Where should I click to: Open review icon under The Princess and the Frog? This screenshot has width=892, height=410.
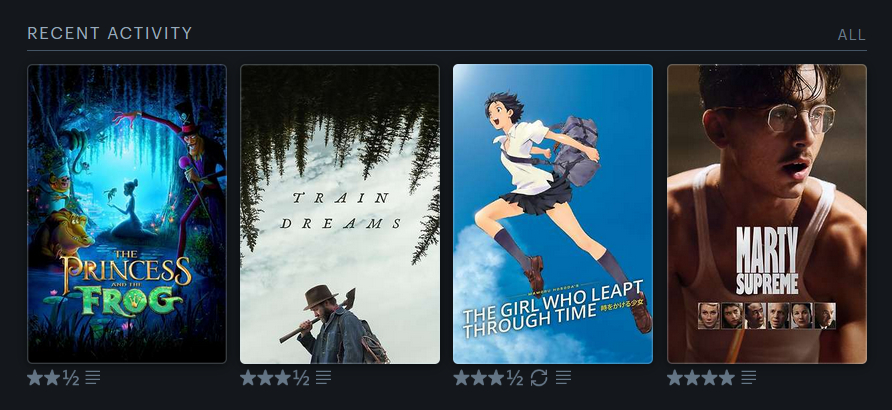tap(93, 377)
